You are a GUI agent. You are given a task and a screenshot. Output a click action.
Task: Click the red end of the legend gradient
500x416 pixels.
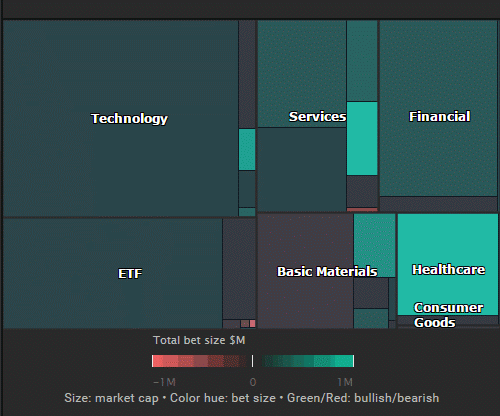[x=157, y=361]
